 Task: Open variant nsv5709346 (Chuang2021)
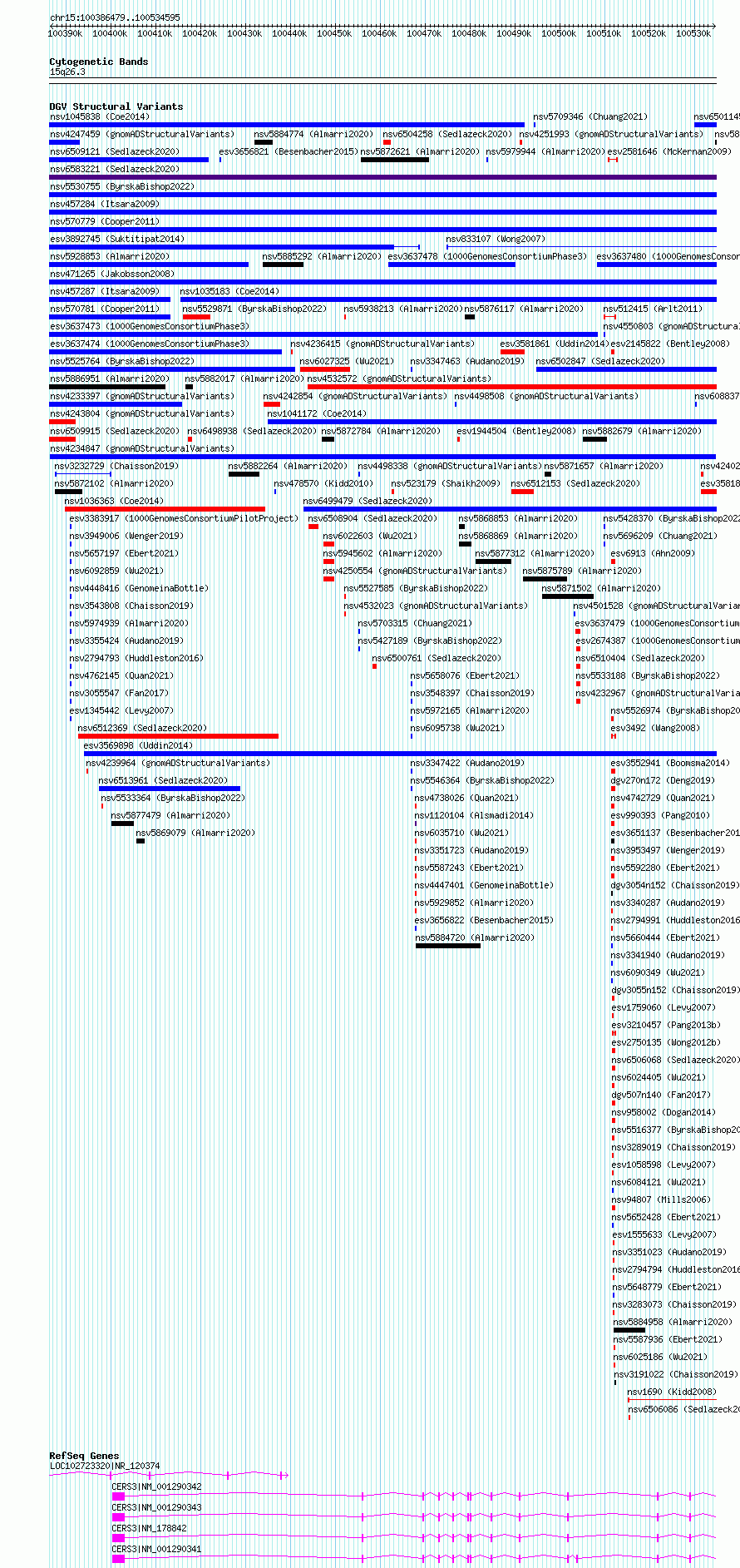click(x=590, y=116)
